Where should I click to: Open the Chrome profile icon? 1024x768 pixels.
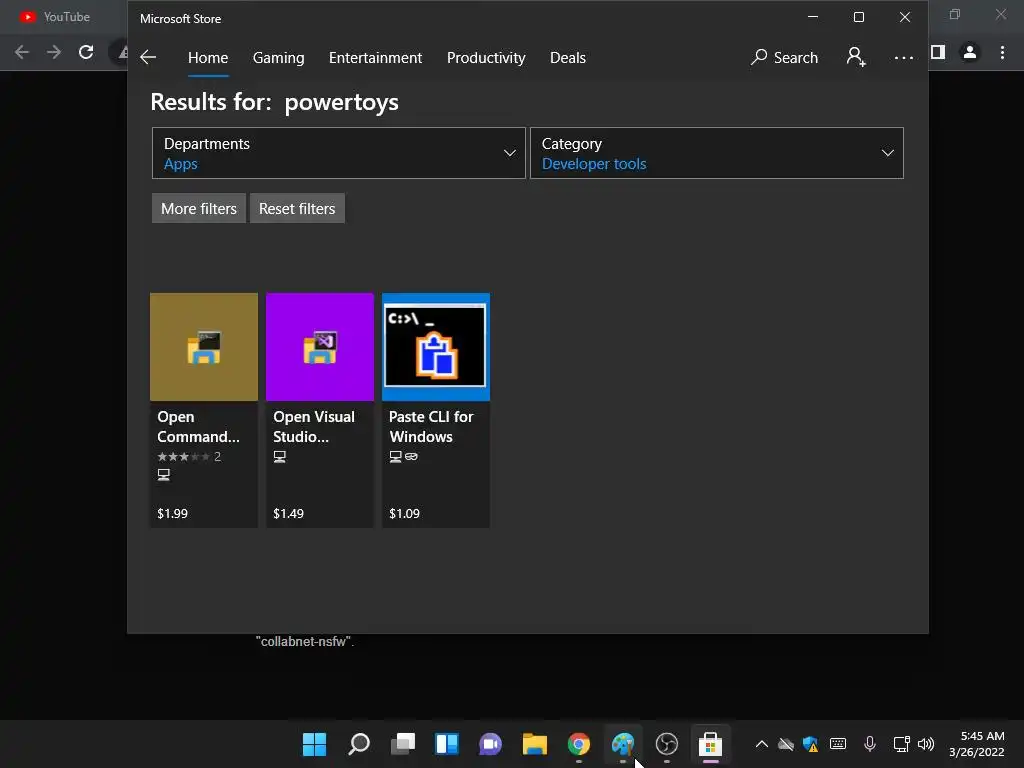point(970,52)
